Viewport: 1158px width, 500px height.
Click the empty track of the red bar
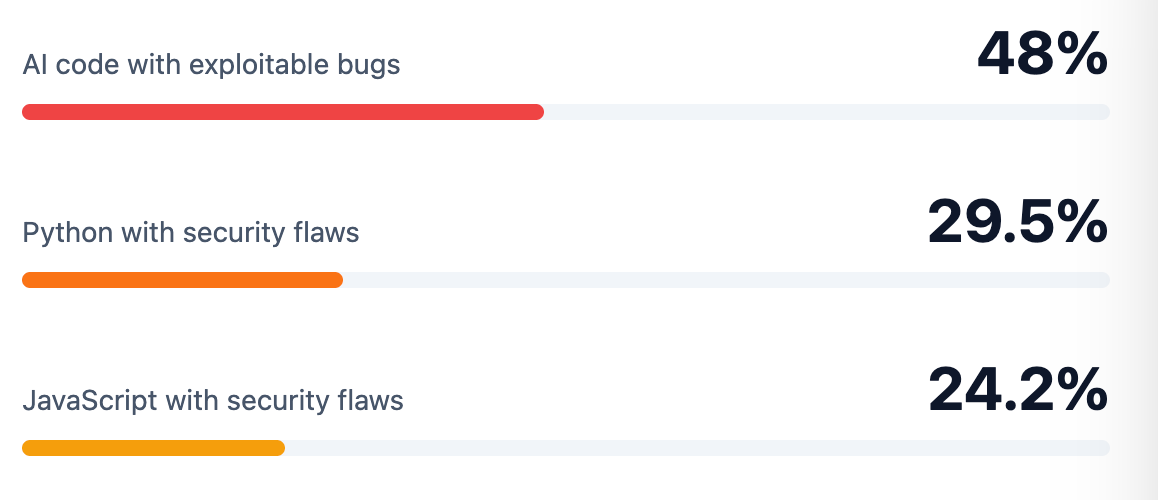[x=826, y=112]
